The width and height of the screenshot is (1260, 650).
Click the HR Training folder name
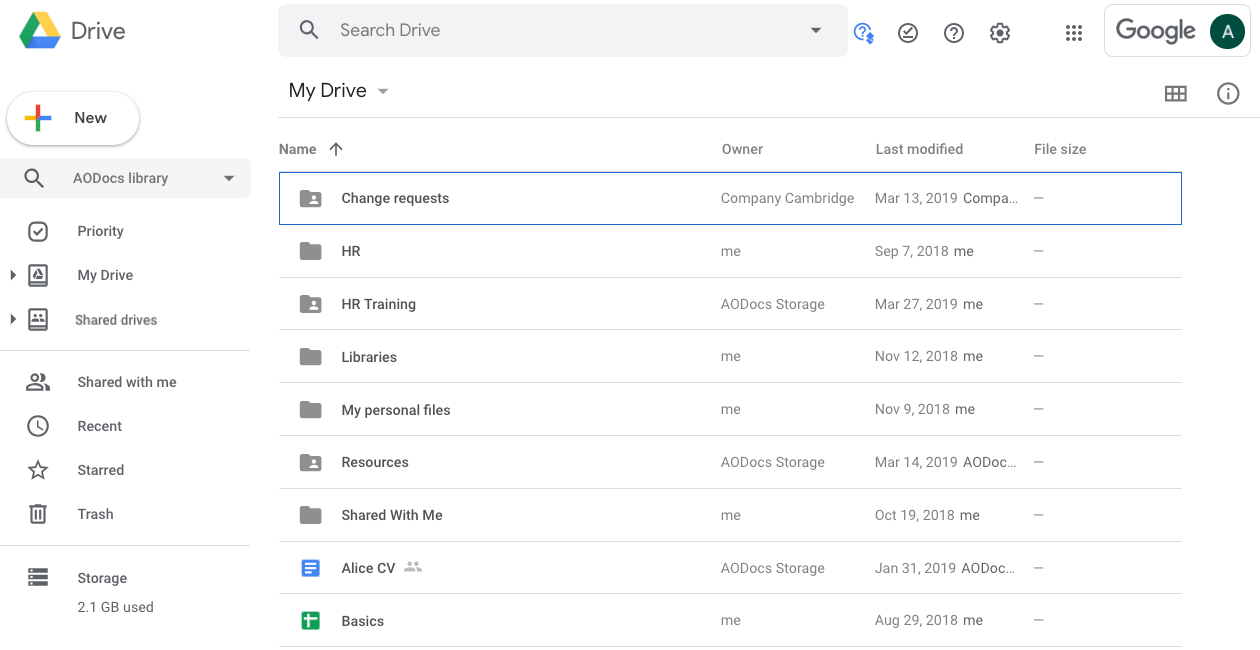coord(378,304)
